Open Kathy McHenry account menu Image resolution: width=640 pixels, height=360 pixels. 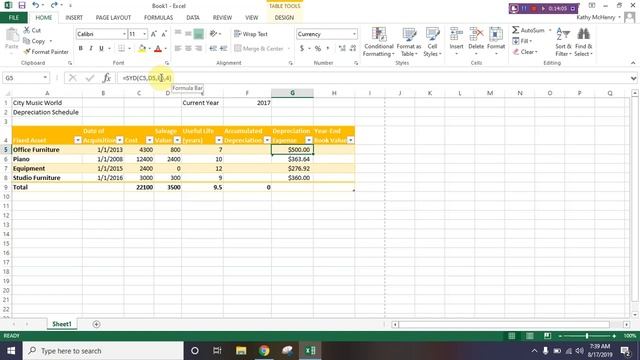click(598, 17)
